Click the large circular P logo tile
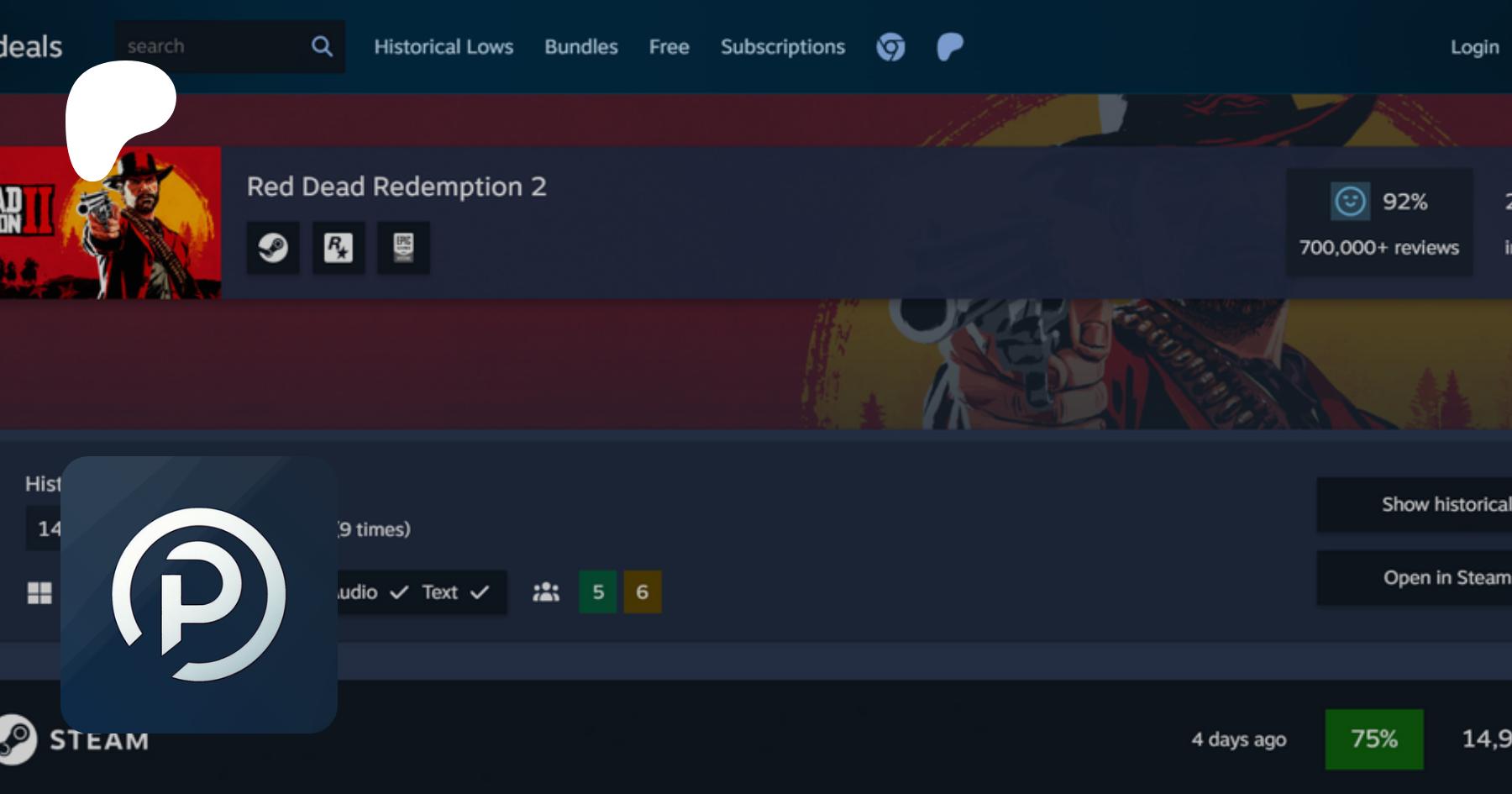Viewport: 1512px width, 794px height. [199, 595]
